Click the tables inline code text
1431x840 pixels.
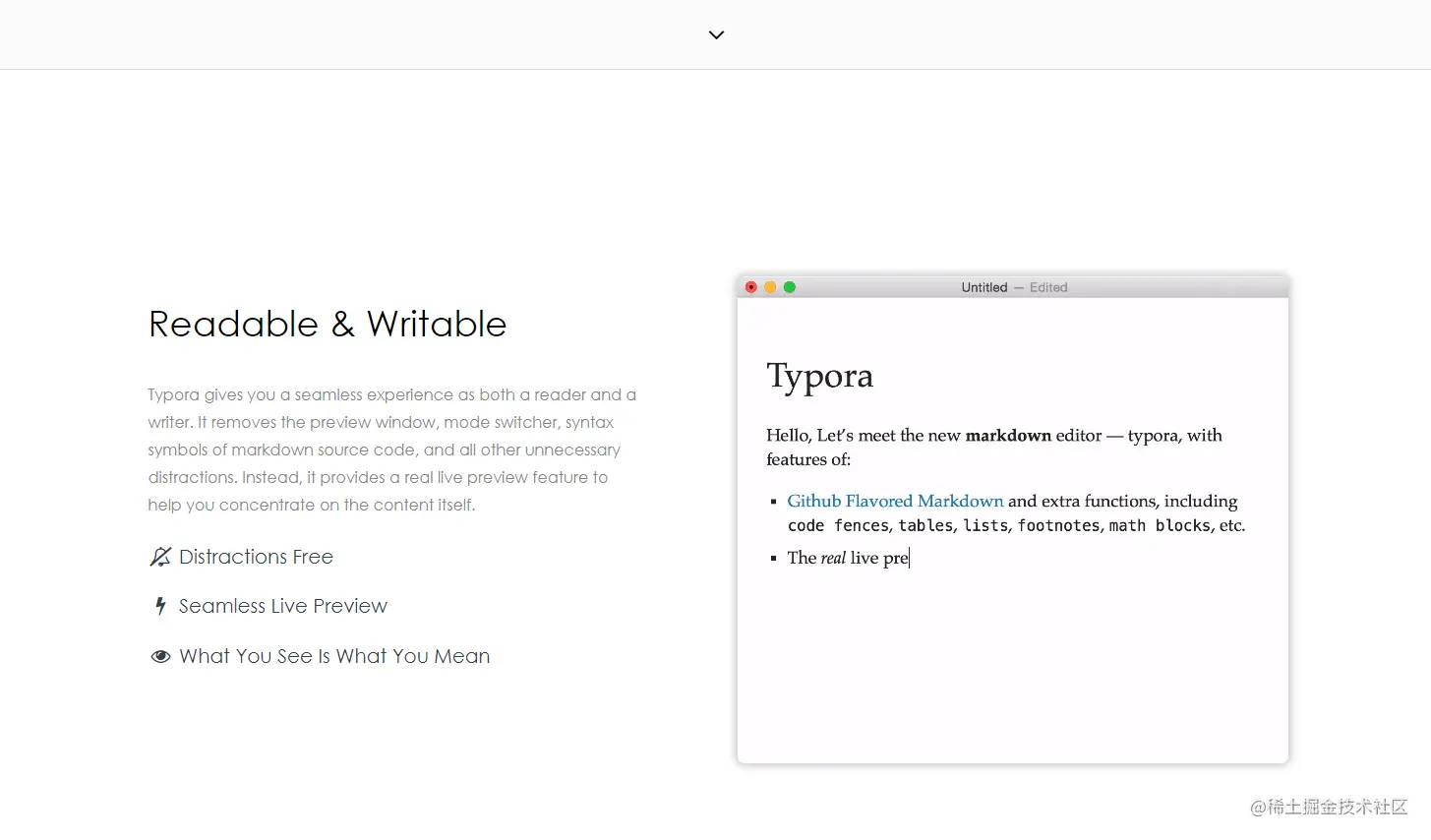(925, 525)
